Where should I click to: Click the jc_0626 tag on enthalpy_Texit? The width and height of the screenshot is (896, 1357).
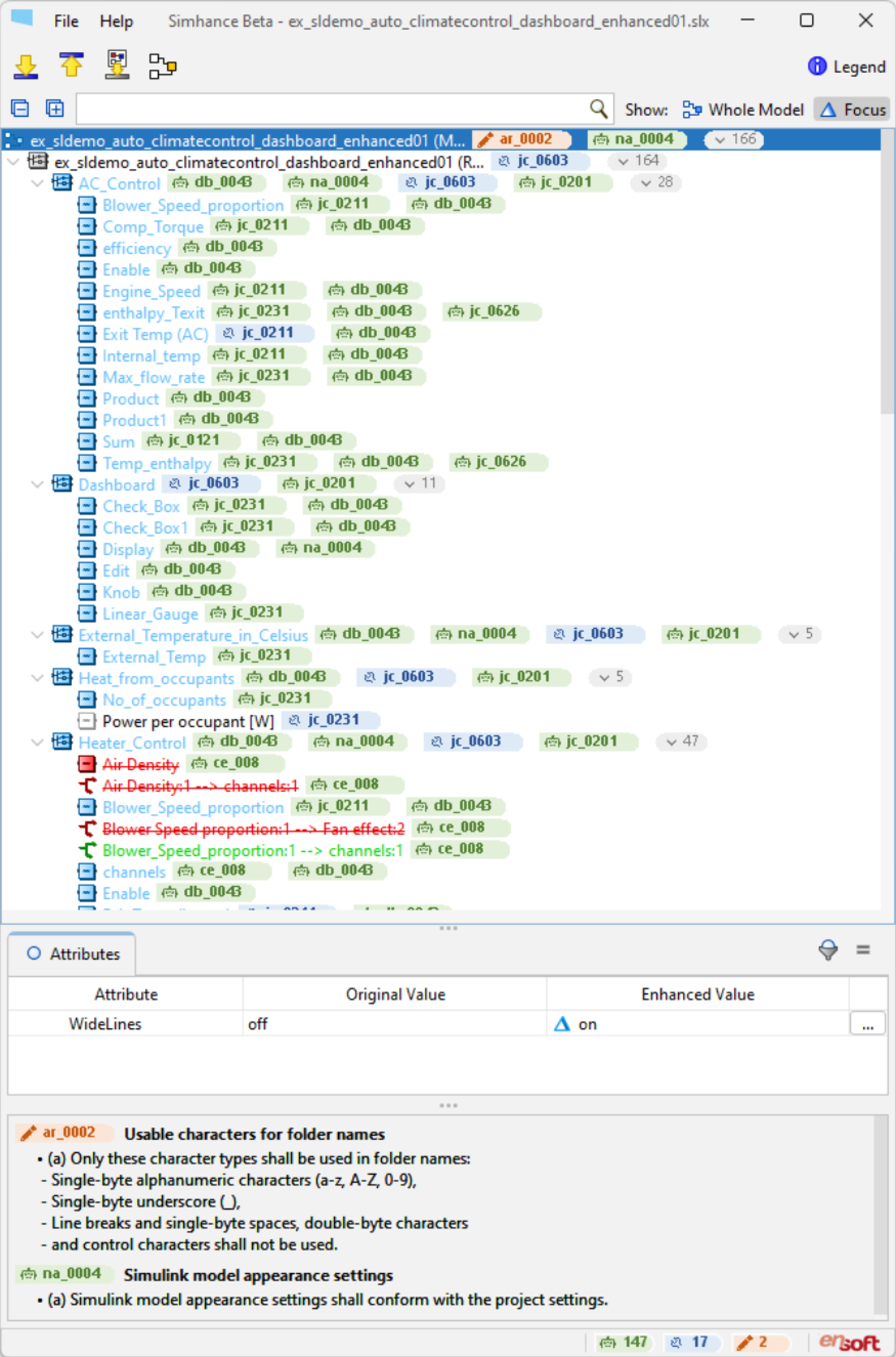(x=493, y=311)
